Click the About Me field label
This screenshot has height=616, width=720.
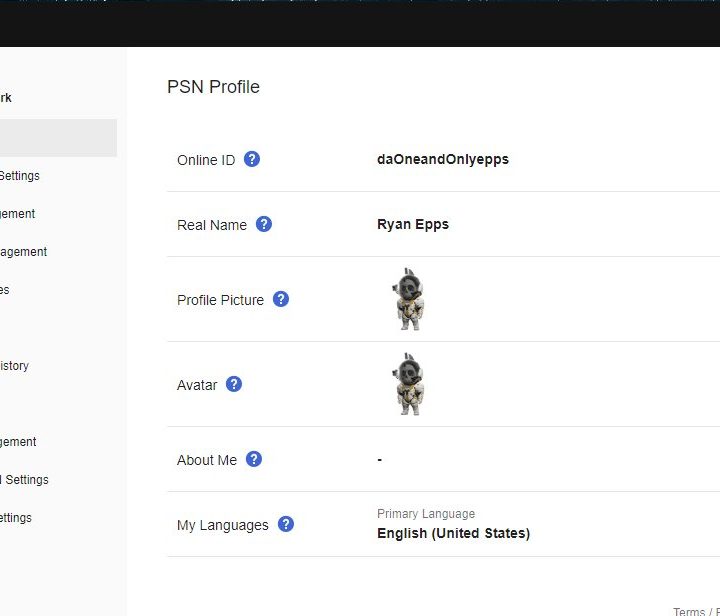[x=207, y=460]
